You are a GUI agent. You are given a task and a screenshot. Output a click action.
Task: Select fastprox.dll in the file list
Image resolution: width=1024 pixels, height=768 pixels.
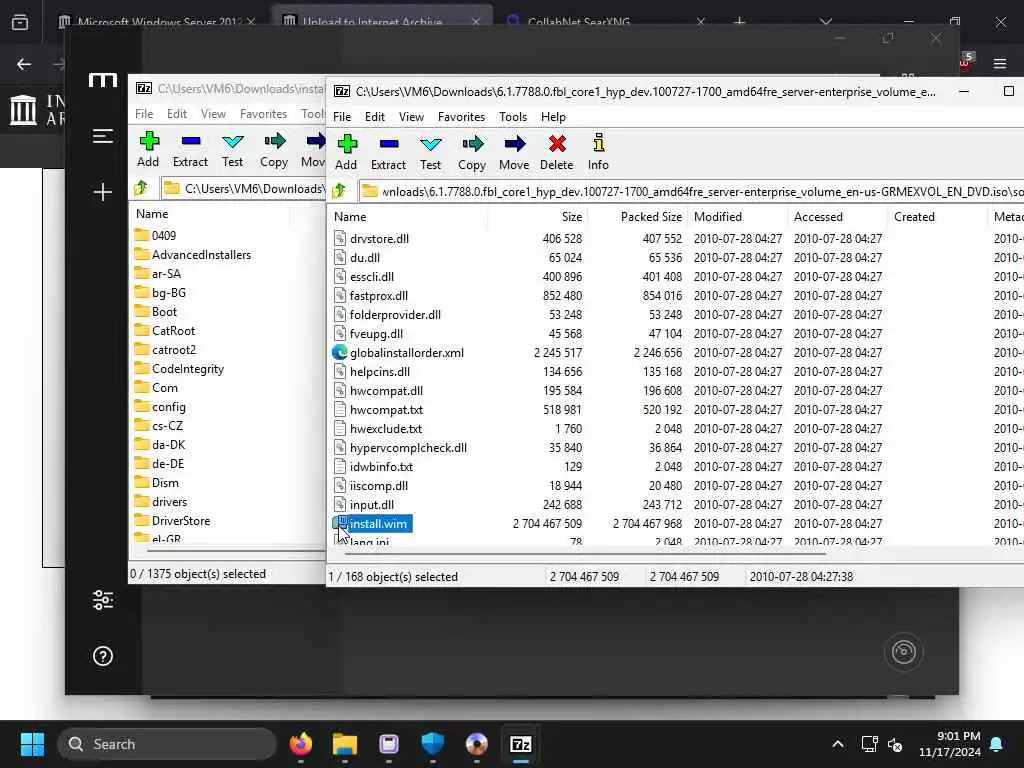pos(379,295)
